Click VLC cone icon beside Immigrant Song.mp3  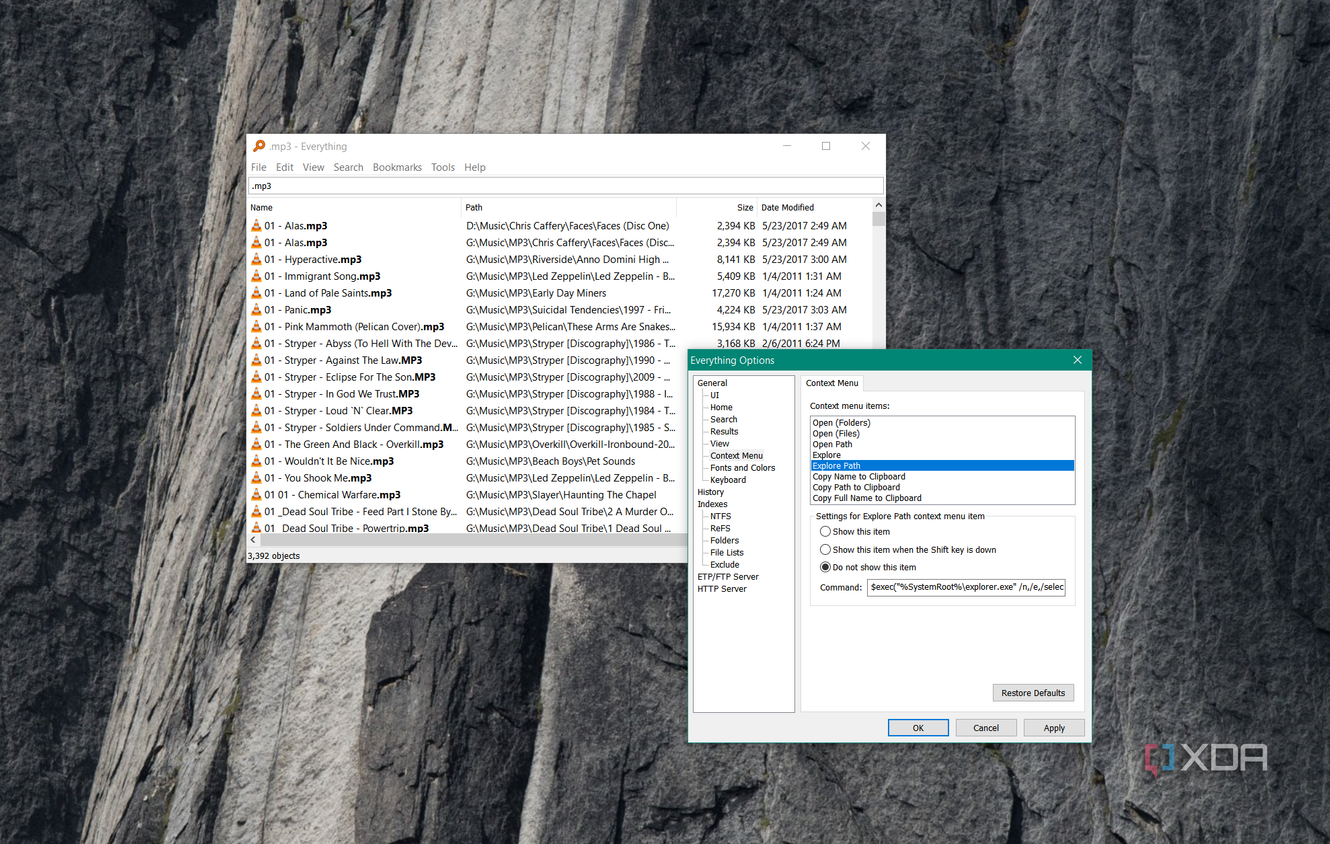[256, 276]
